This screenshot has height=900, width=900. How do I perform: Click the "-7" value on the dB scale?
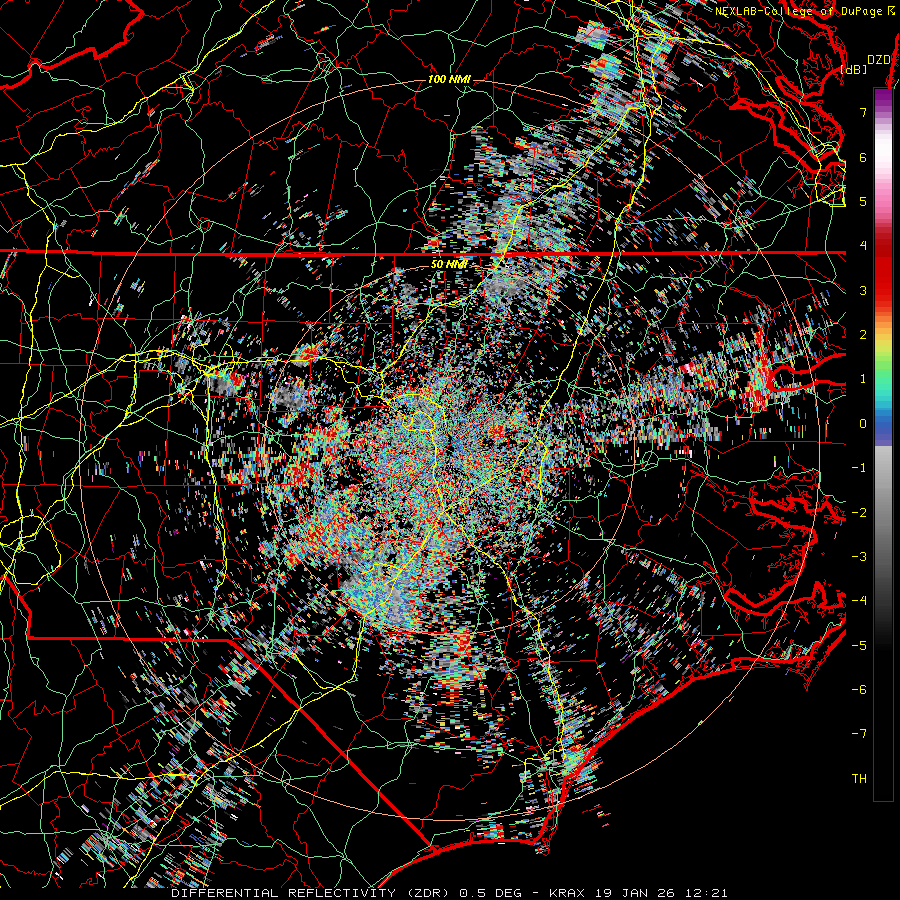(x=859, y=734)
